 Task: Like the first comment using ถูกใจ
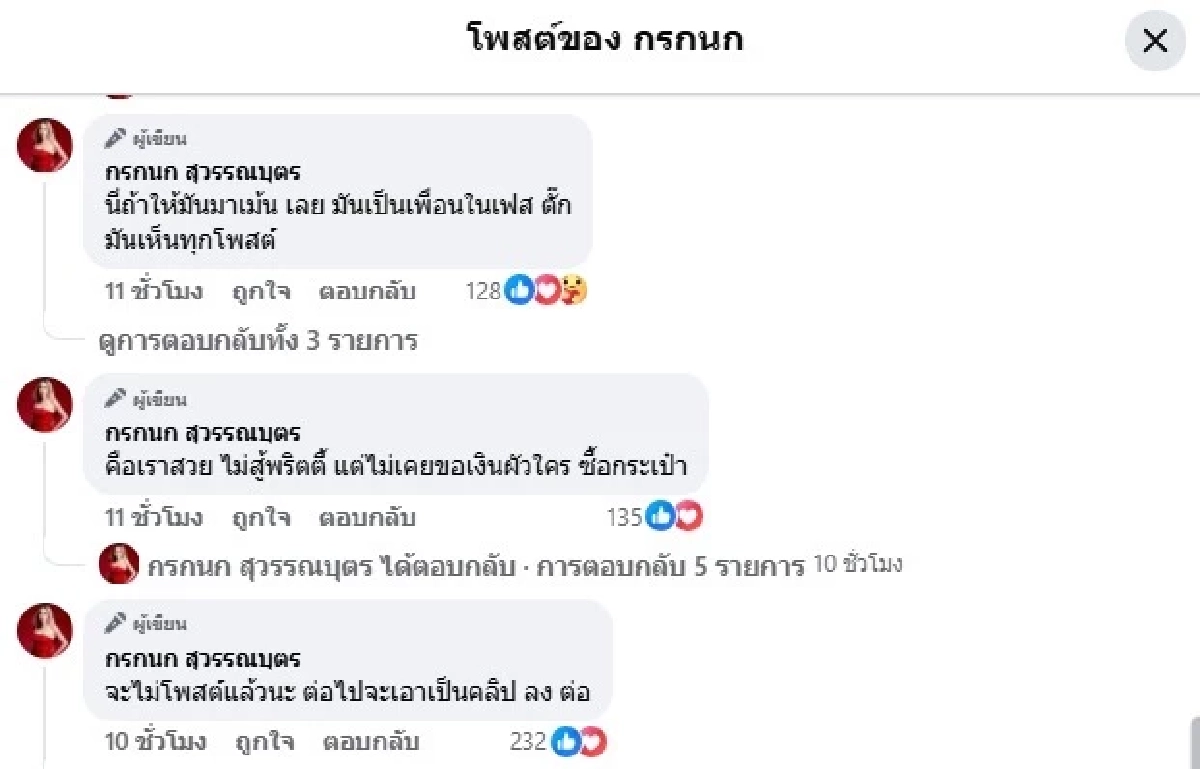pyautogui.click(x=262, y=291)
